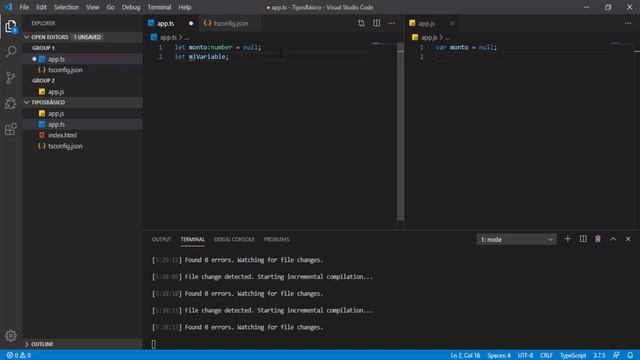640x360 pixels.
Task: Open More Actions for app.js editor group
Action: pos(628,23)
